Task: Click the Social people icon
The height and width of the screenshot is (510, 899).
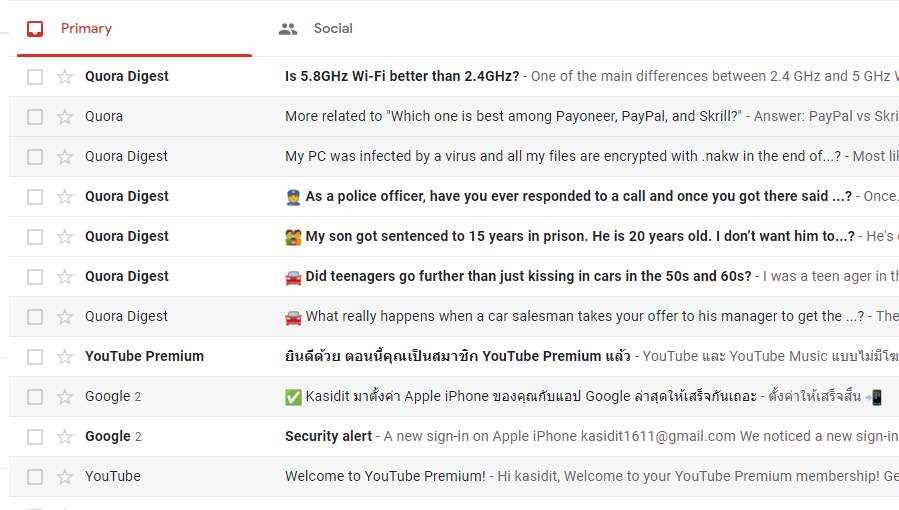Action: coord(288,29)
